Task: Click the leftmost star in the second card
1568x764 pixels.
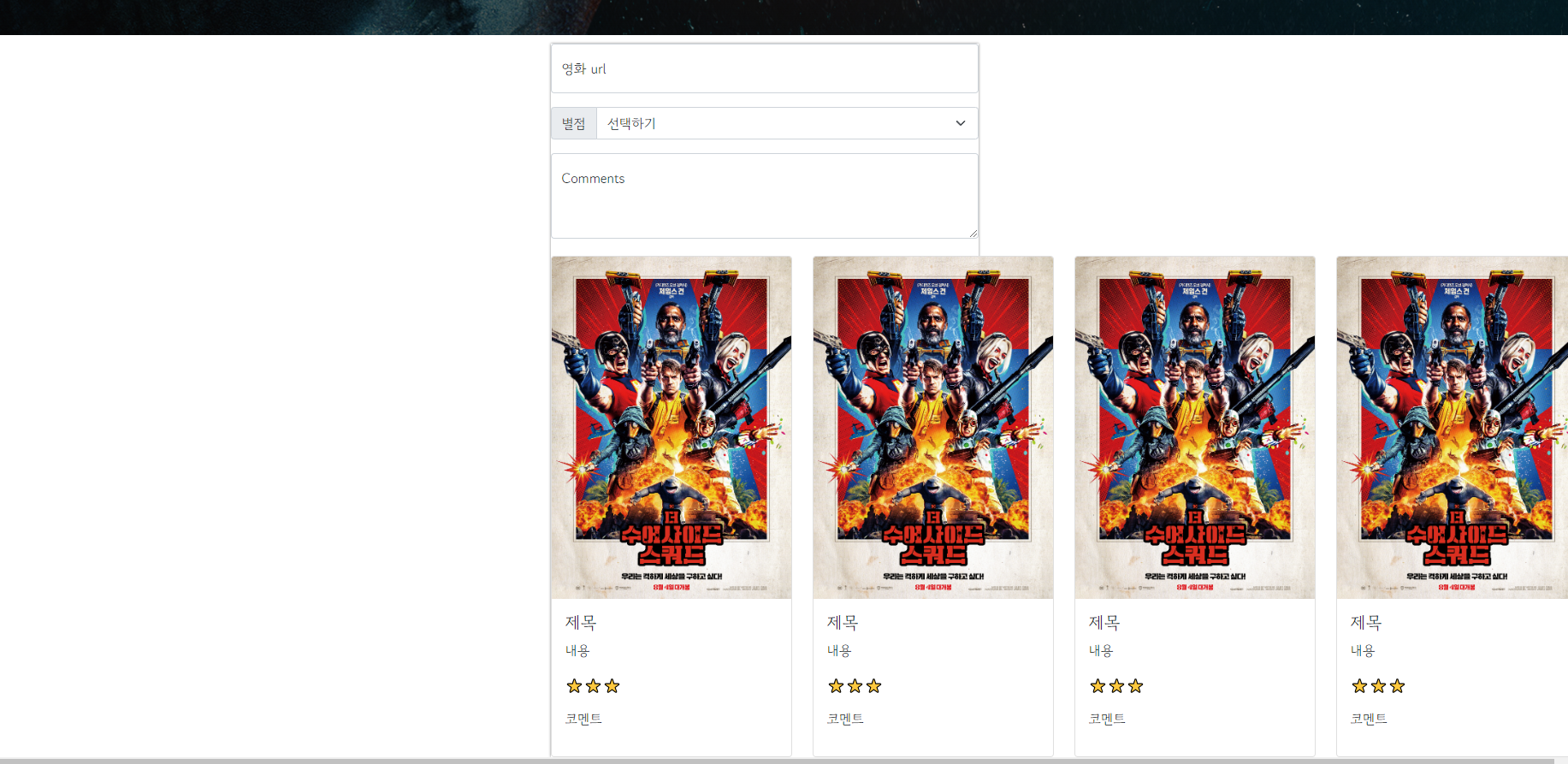Action: pos(836,686)
